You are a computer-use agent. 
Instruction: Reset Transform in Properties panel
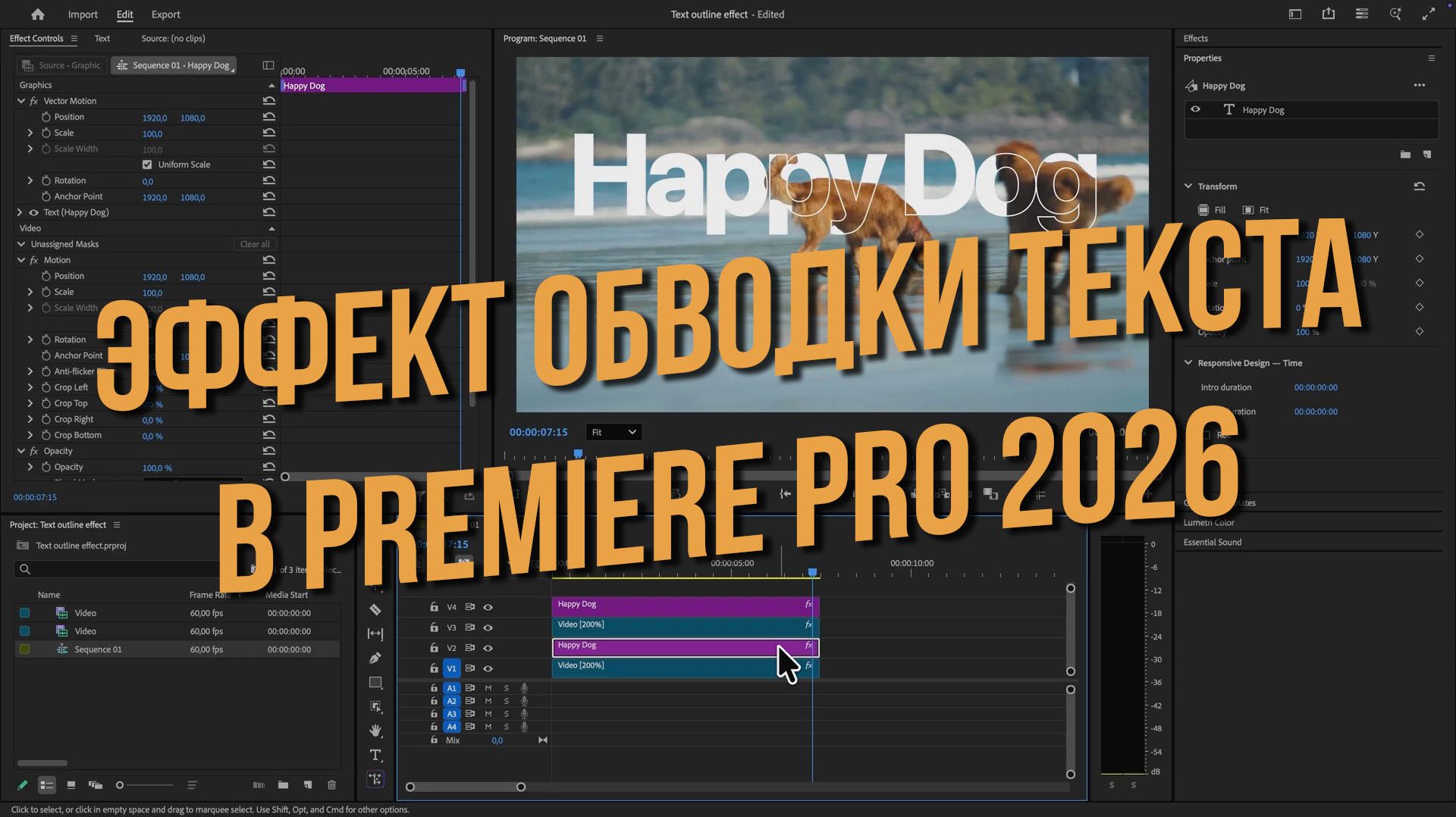(x=1420, y=186)
